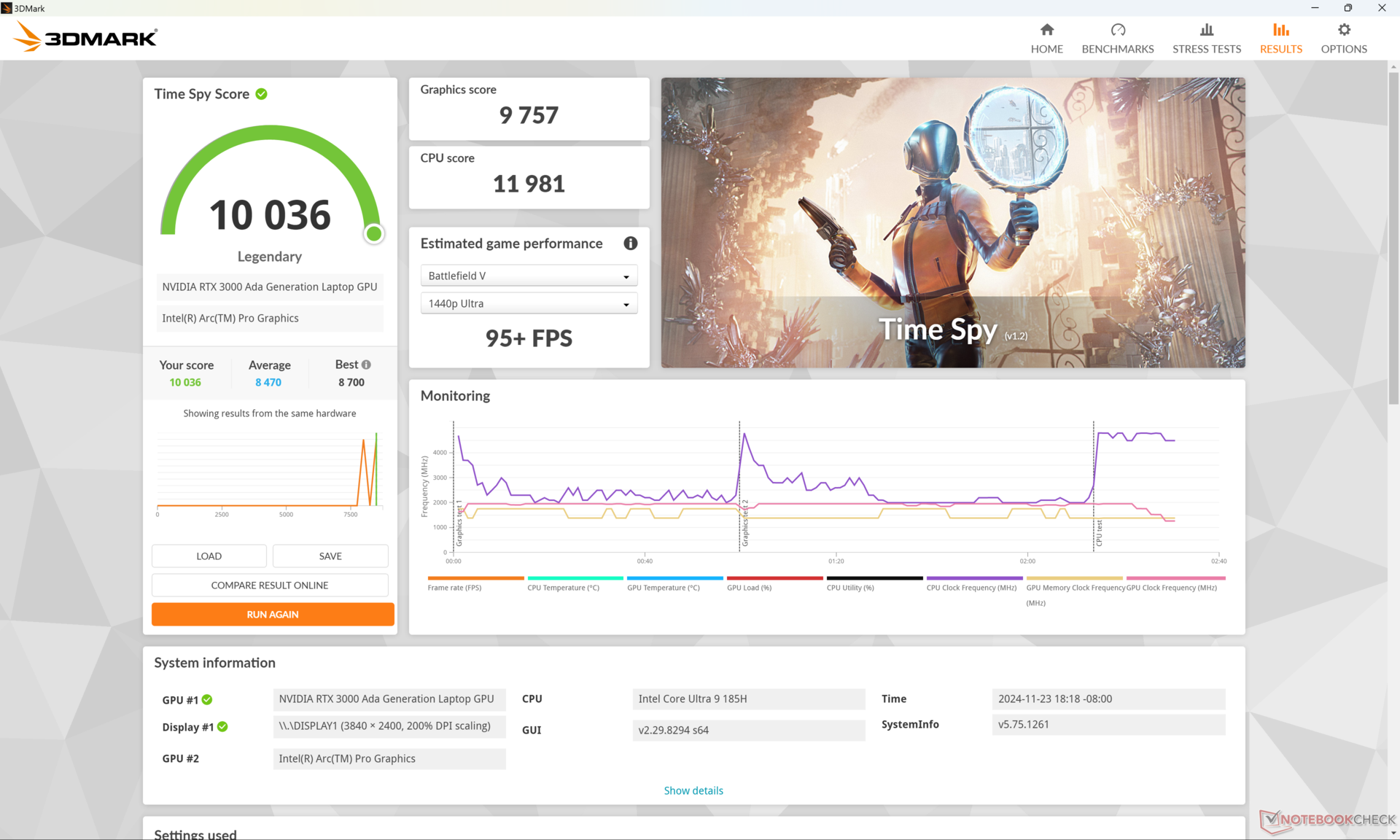Click the 3DMark logo
Screen dimensions: 1400x840
86,37
